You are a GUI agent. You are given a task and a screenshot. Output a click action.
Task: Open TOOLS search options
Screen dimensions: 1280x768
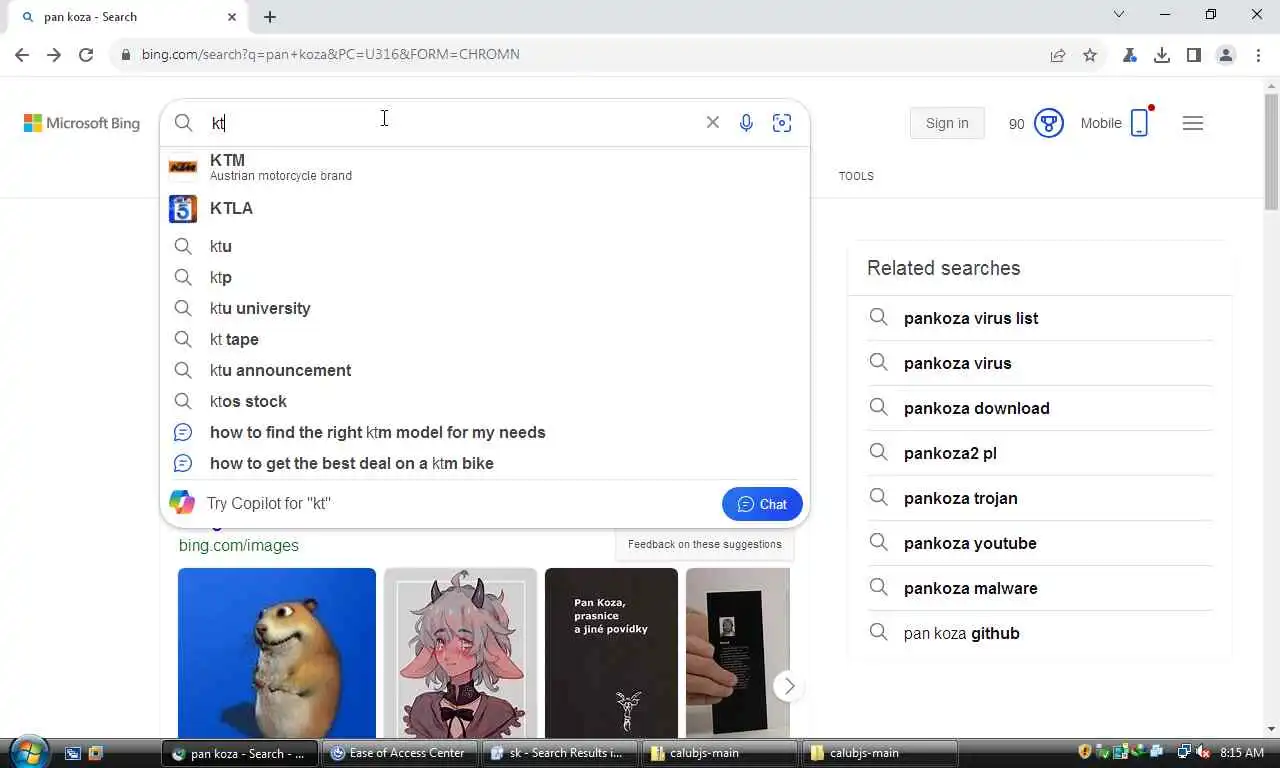point(856,176)
